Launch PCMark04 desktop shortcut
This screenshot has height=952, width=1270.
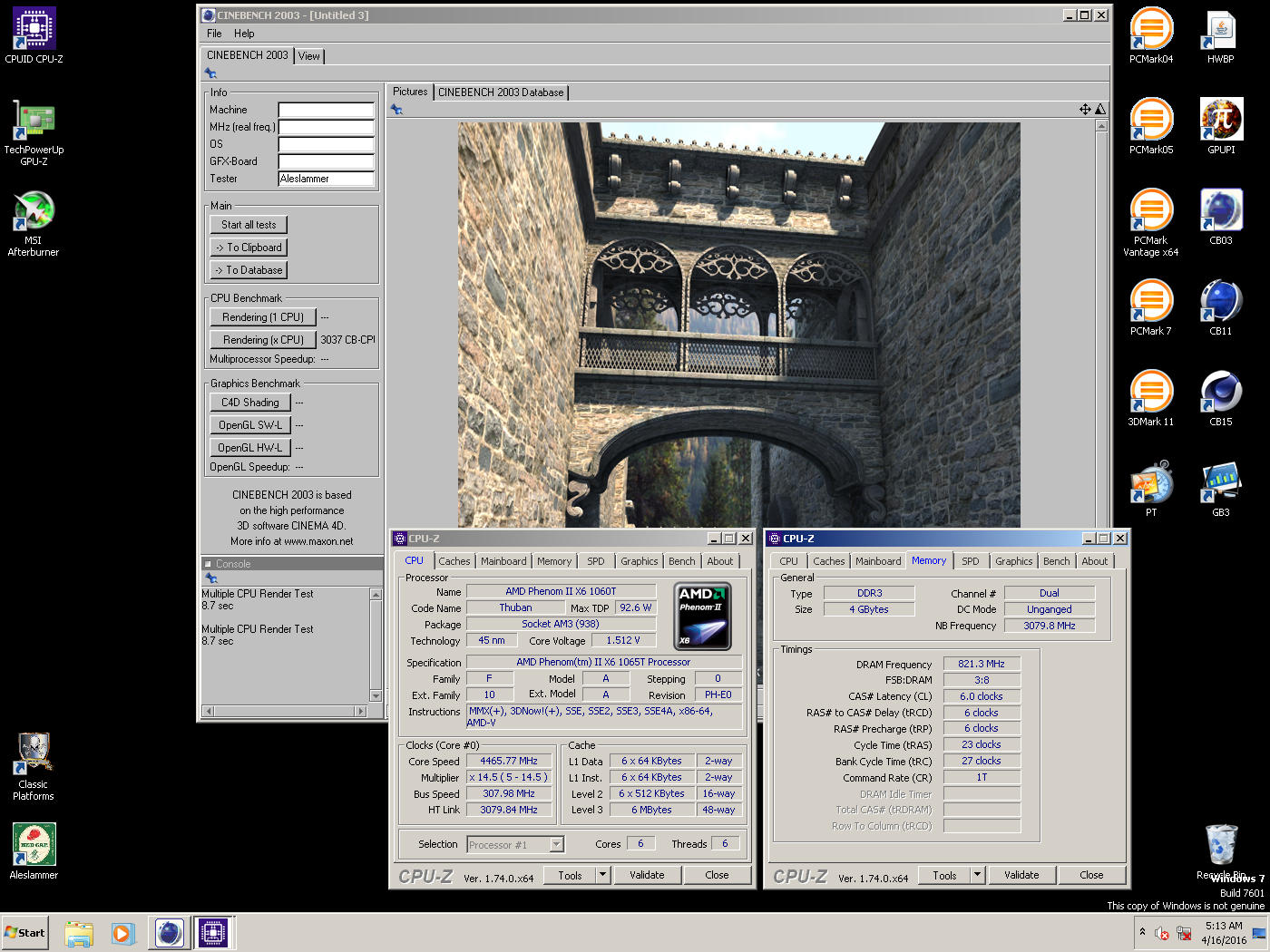[1151, 36]
